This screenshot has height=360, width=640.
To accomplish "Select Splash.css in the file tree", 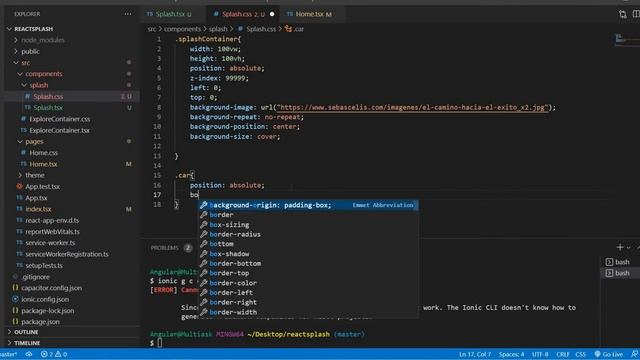I will pyautogui.click(x=48, y=96).
